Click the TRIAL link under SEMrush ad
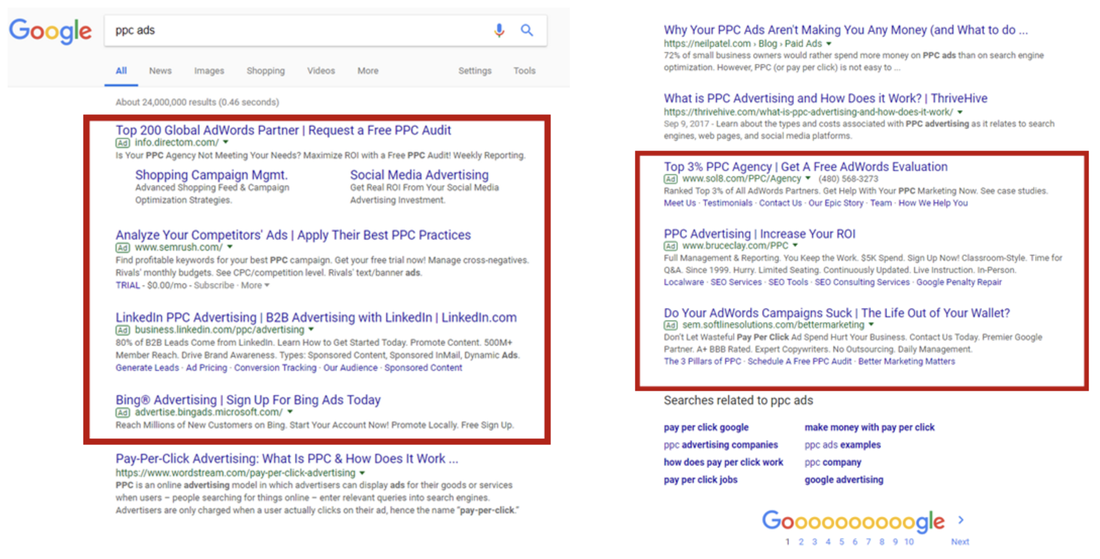Screen dimensions: 1100x559 (x=128, y=285)
